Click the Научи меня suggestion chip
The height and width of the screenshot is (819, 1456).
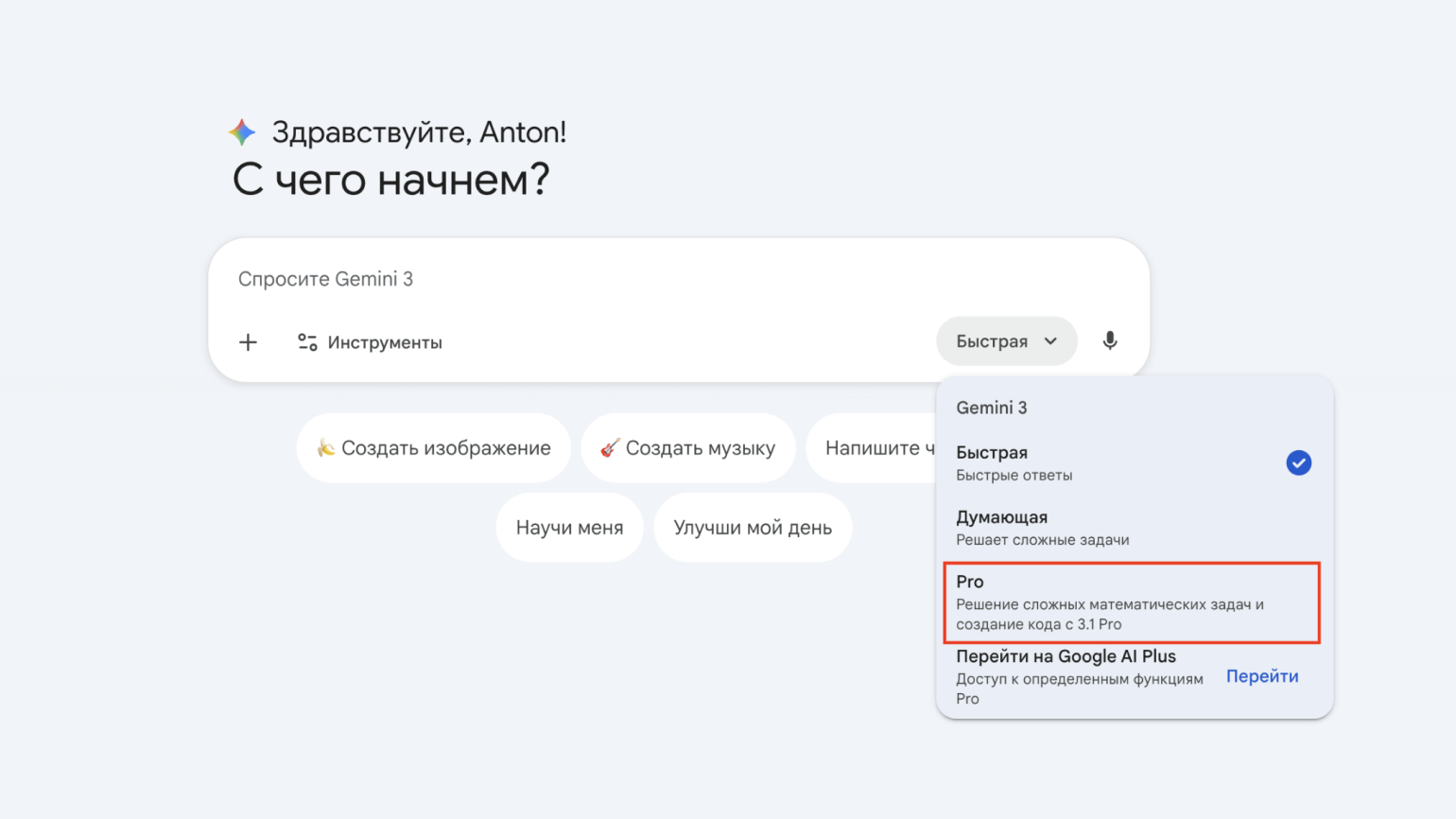tap(569, 528)
